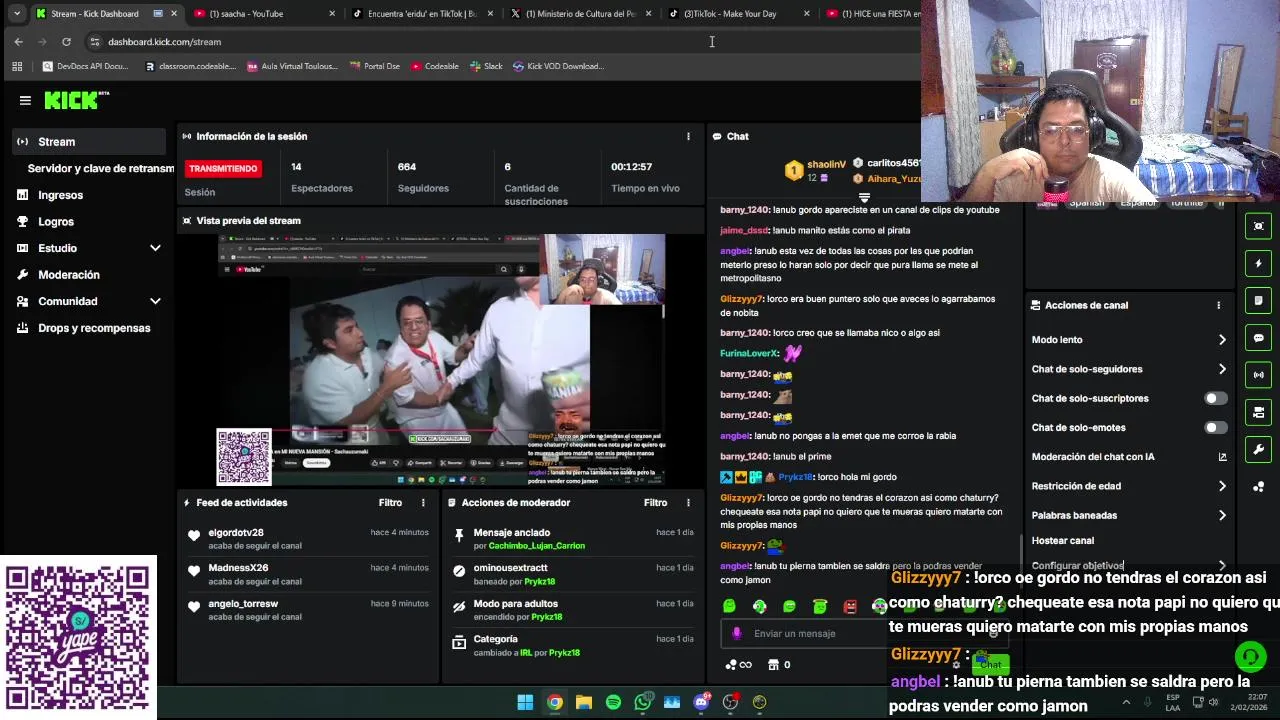Open Moderación in the sidebar

69,275
